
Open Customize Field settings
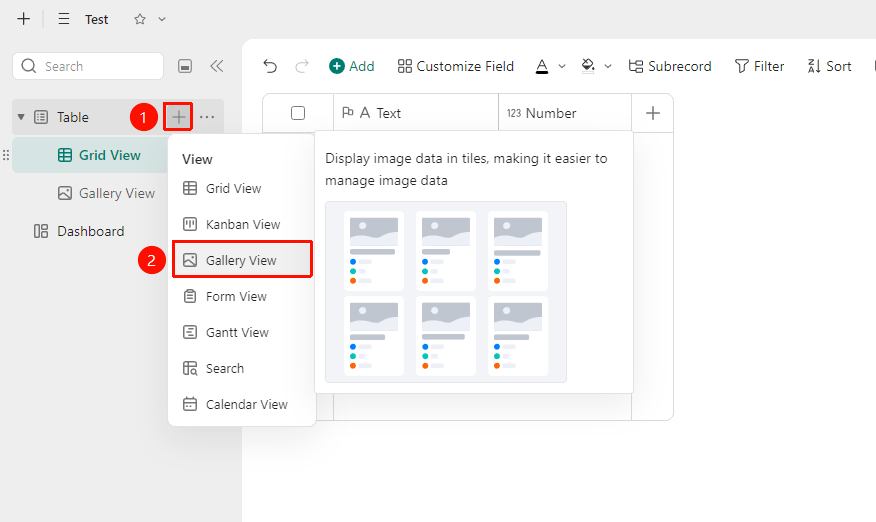[x=455, y=66]
